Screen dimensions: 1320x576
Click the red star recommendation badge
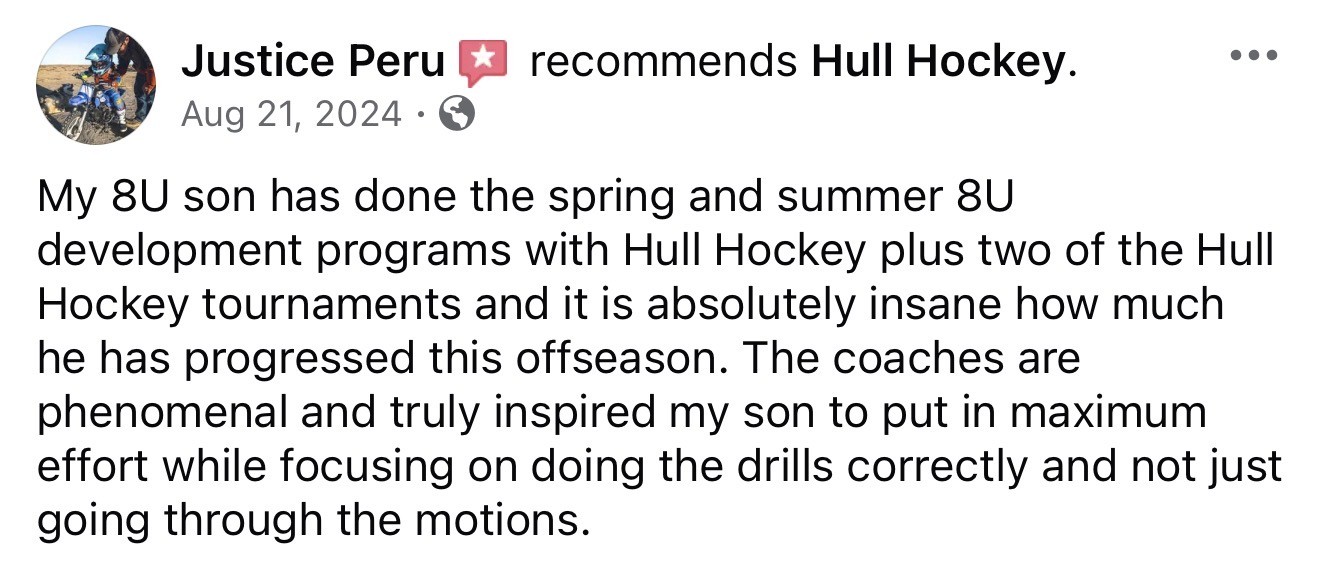pyautogui.click(x=484, y=63)
